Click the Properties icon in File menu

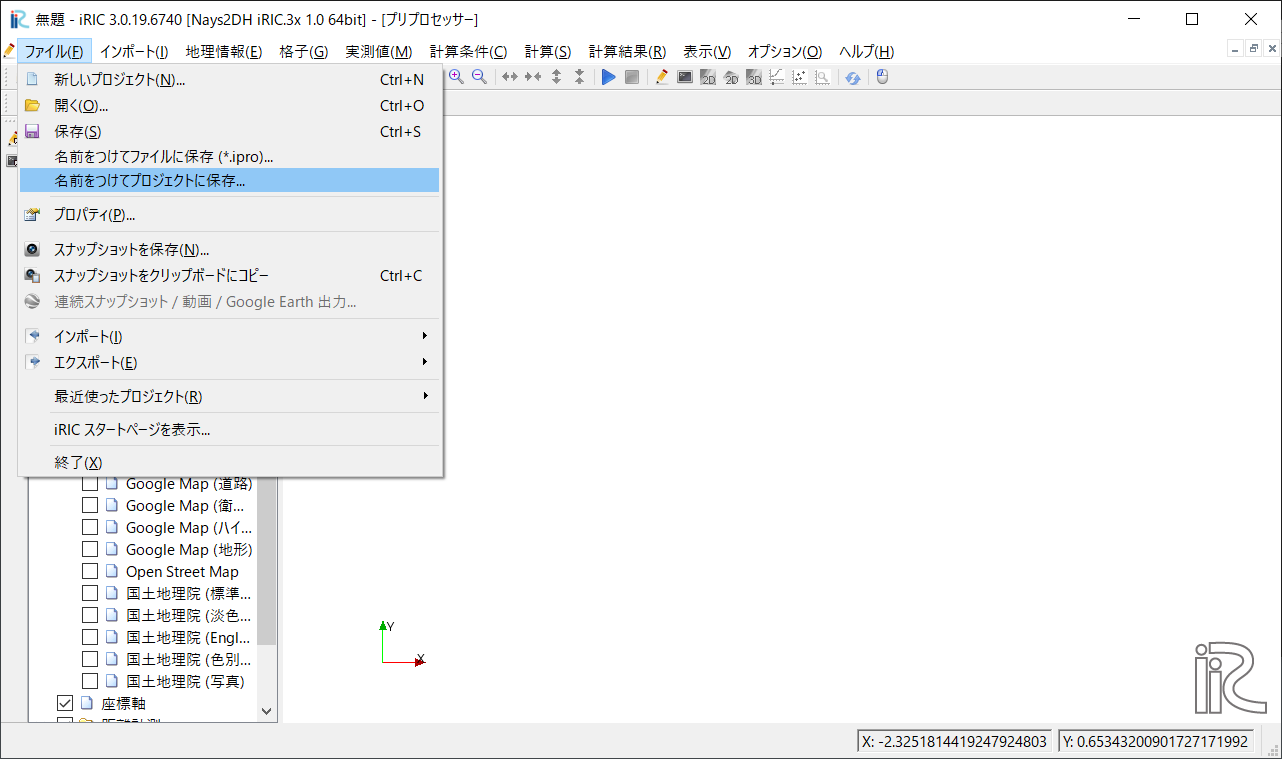coord(32,214)
